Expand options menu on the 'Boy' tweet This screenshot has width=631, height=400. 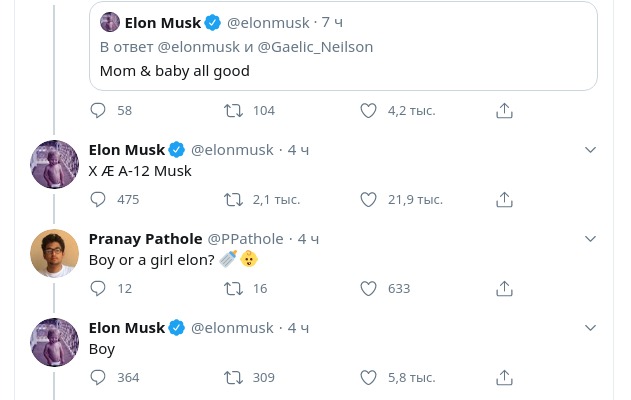tap(590, 328)
